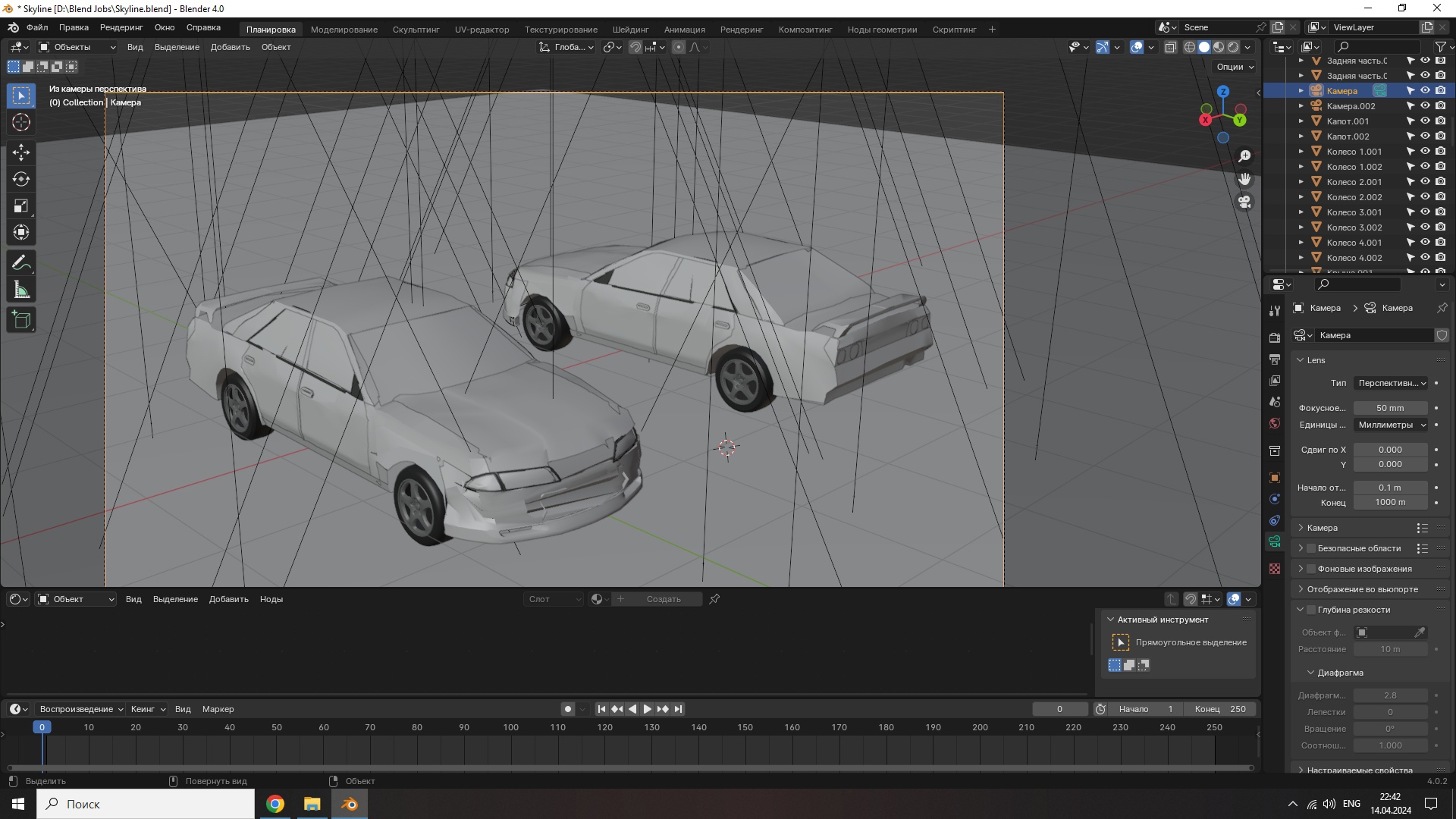Enable Безопасные области checkbox

pos(1311,548)
